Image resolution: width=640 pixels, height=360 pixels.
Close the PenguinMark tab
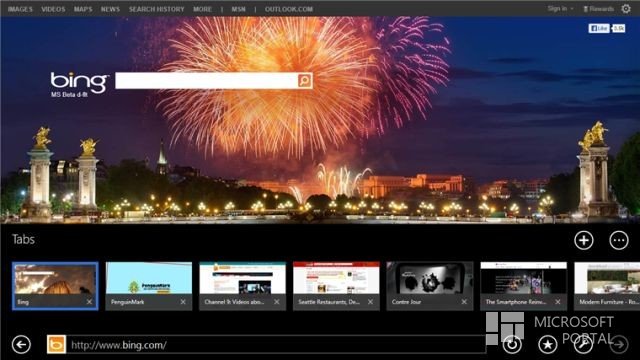coord(183,302)
